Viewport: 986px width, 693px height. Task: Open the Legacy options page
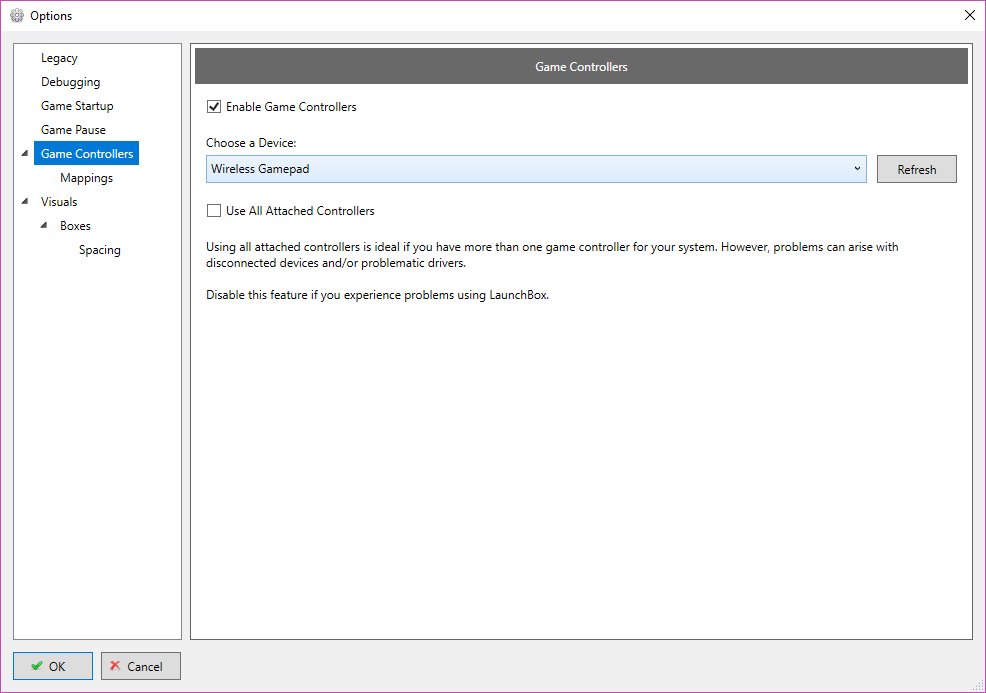point(59,58)
